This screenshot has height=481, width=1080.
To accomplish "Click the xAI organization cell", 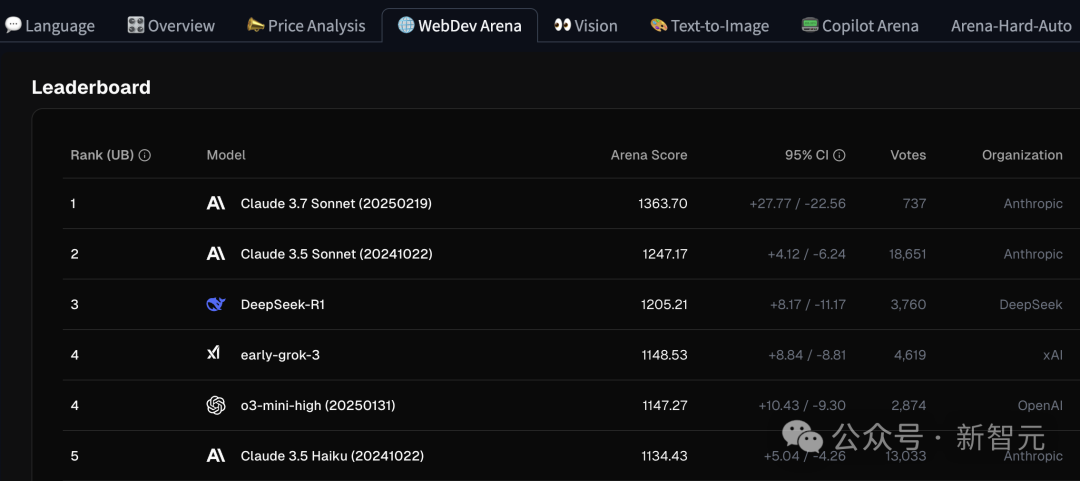I will (1052, 355).
